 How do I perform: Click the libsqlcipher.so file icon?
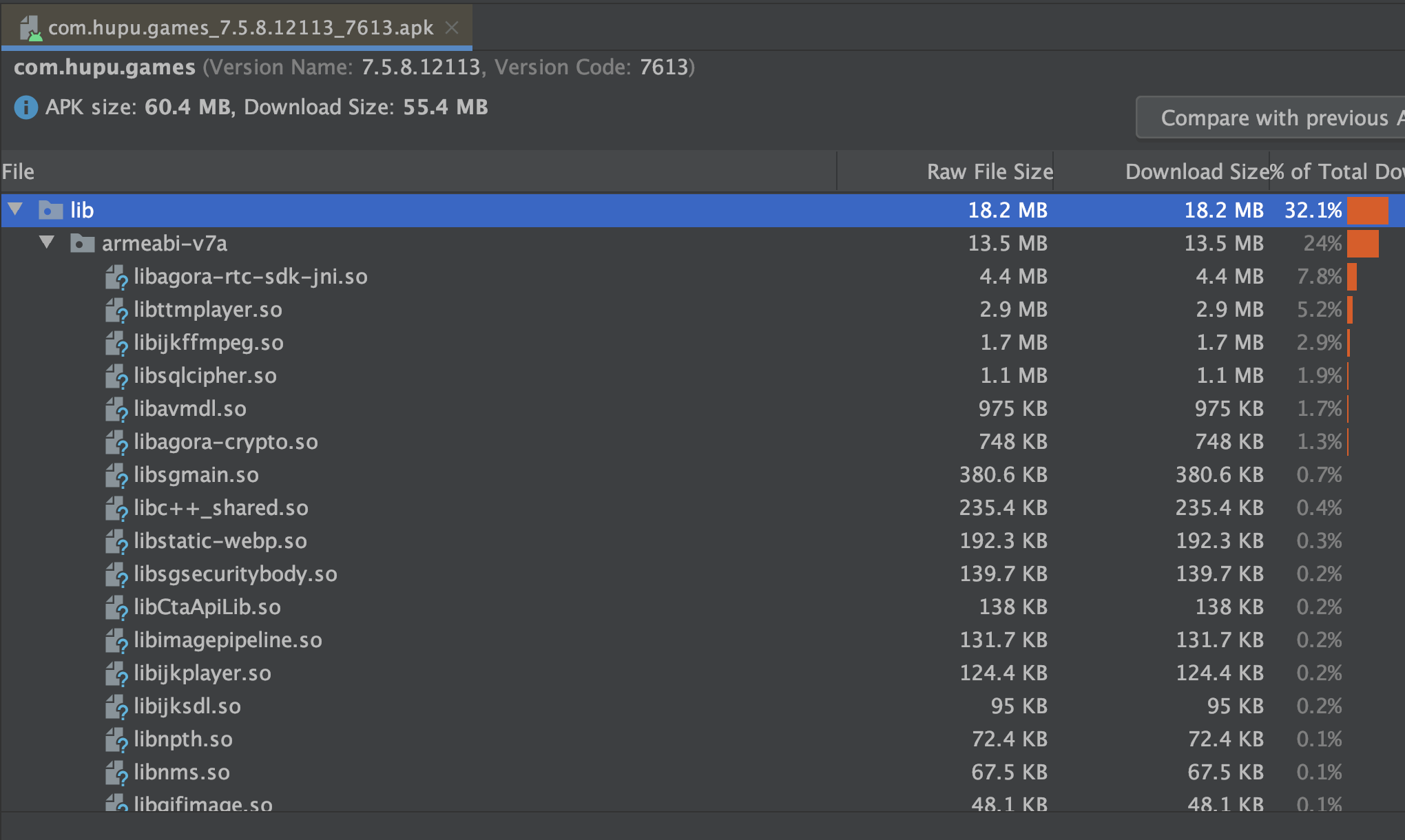(x=116, y=377)
